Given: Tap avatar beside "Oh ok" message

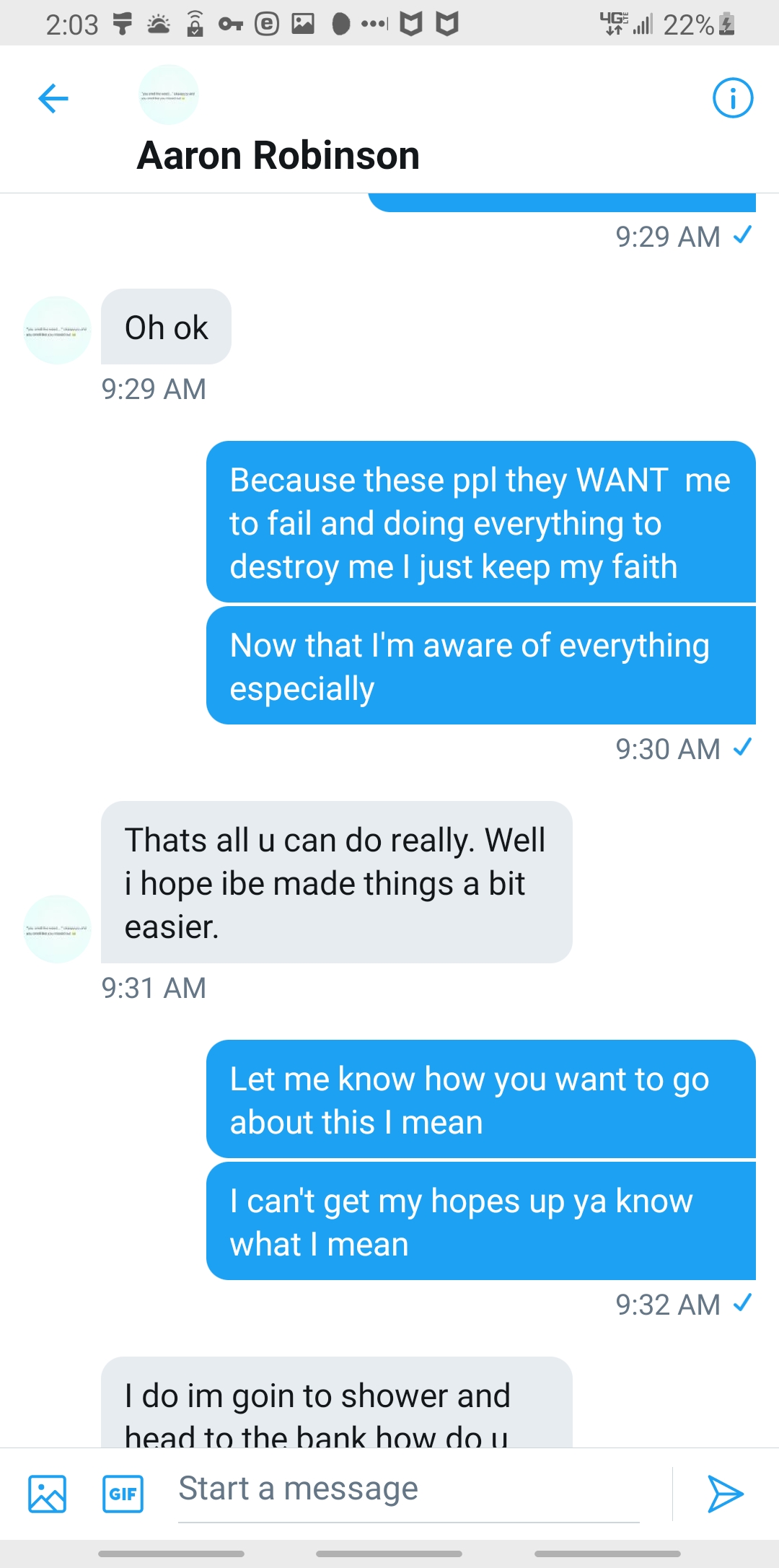Looking at the screenshot, I should 58,330.
